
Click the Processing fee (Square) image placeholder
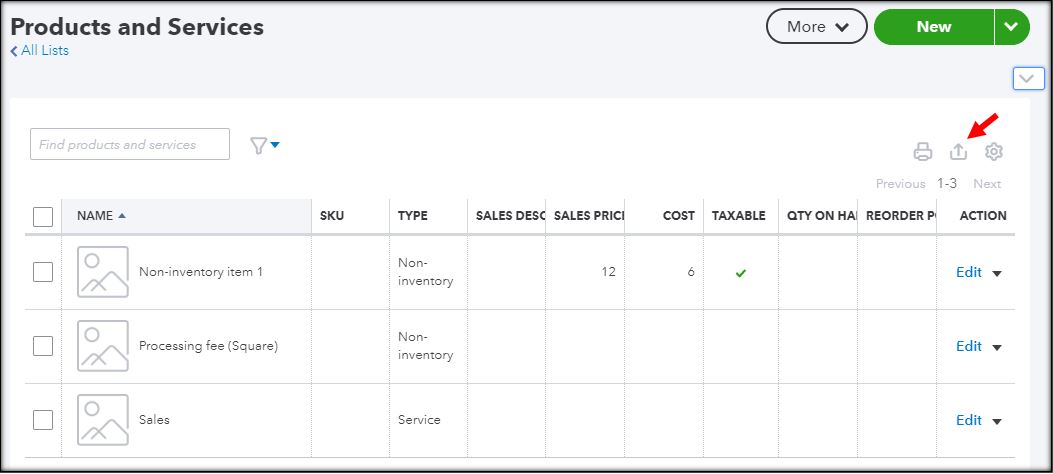pyautogui.click(x=103, y=346)
